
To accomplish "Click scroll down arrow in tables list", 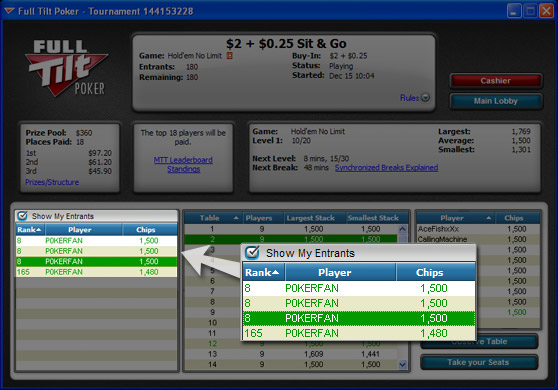I will point(402,364).
